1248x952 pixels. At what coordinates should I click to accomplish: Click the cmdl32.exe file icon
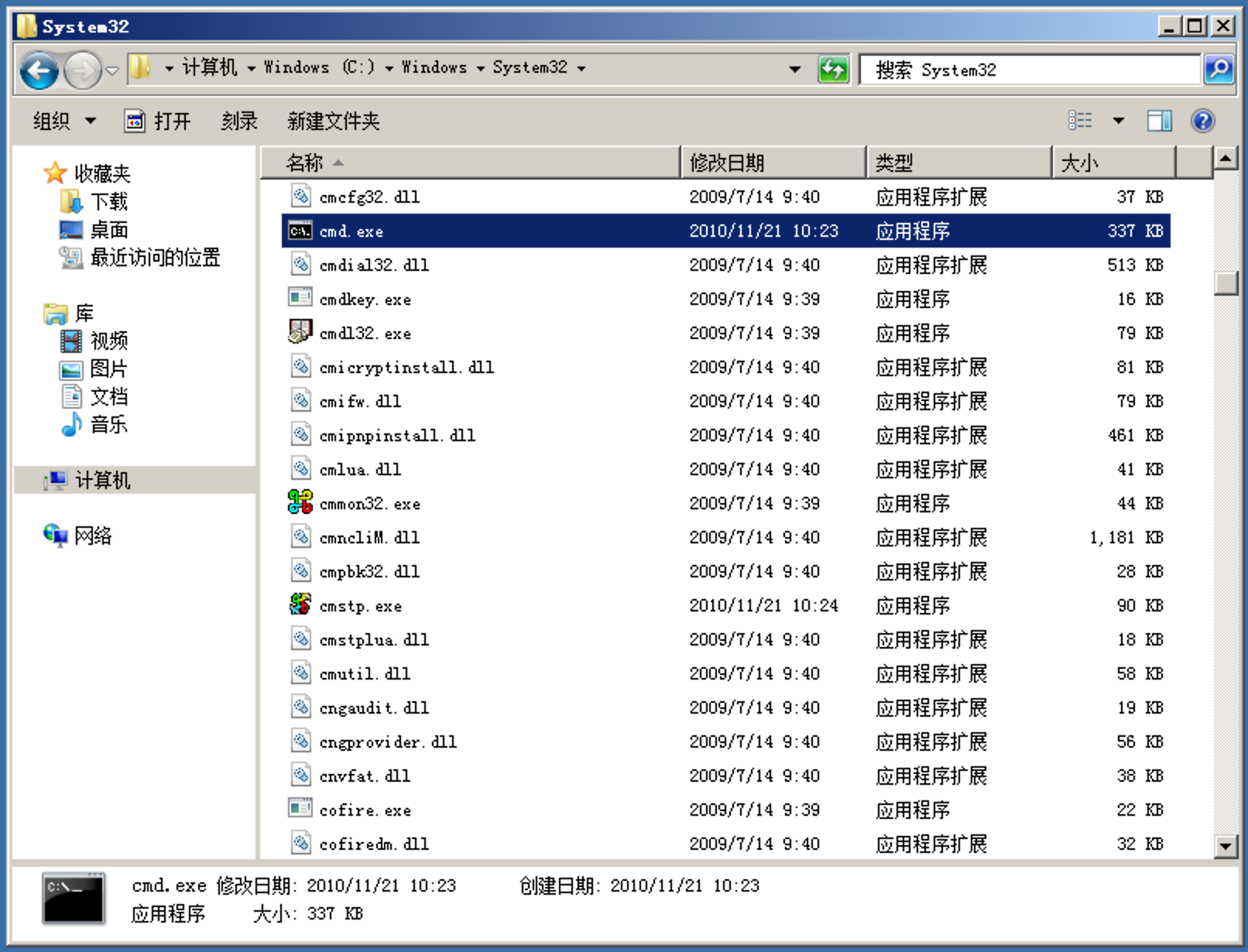point(300,332)
